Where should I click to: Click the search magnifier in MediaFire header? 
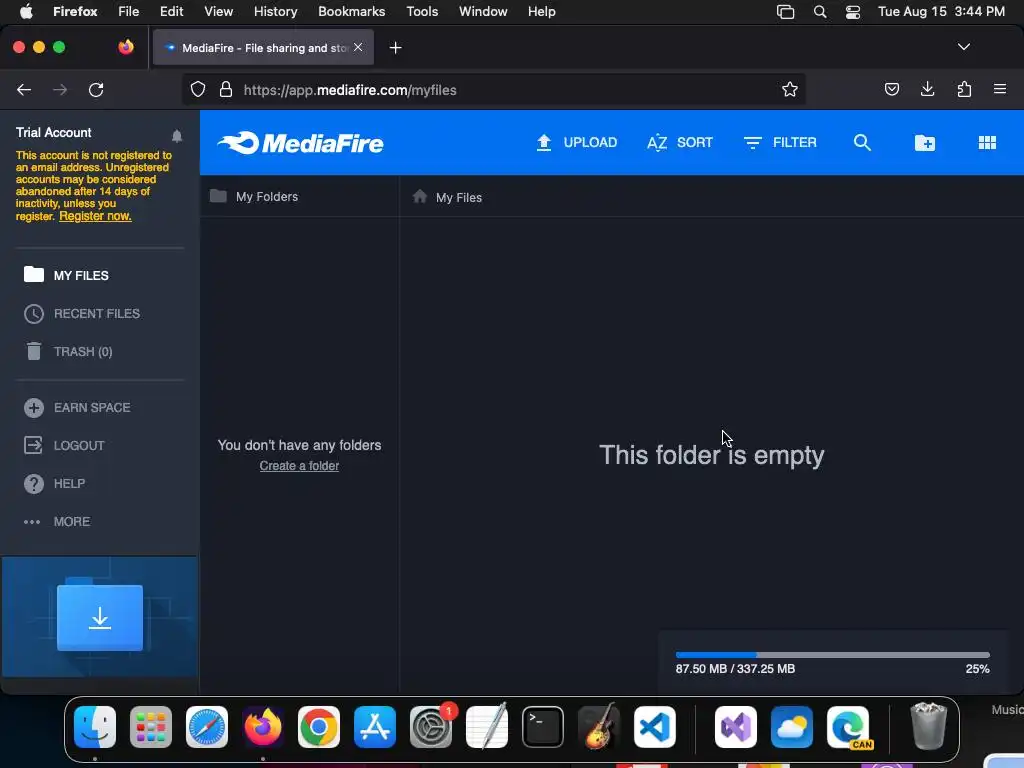pos(862,142)
